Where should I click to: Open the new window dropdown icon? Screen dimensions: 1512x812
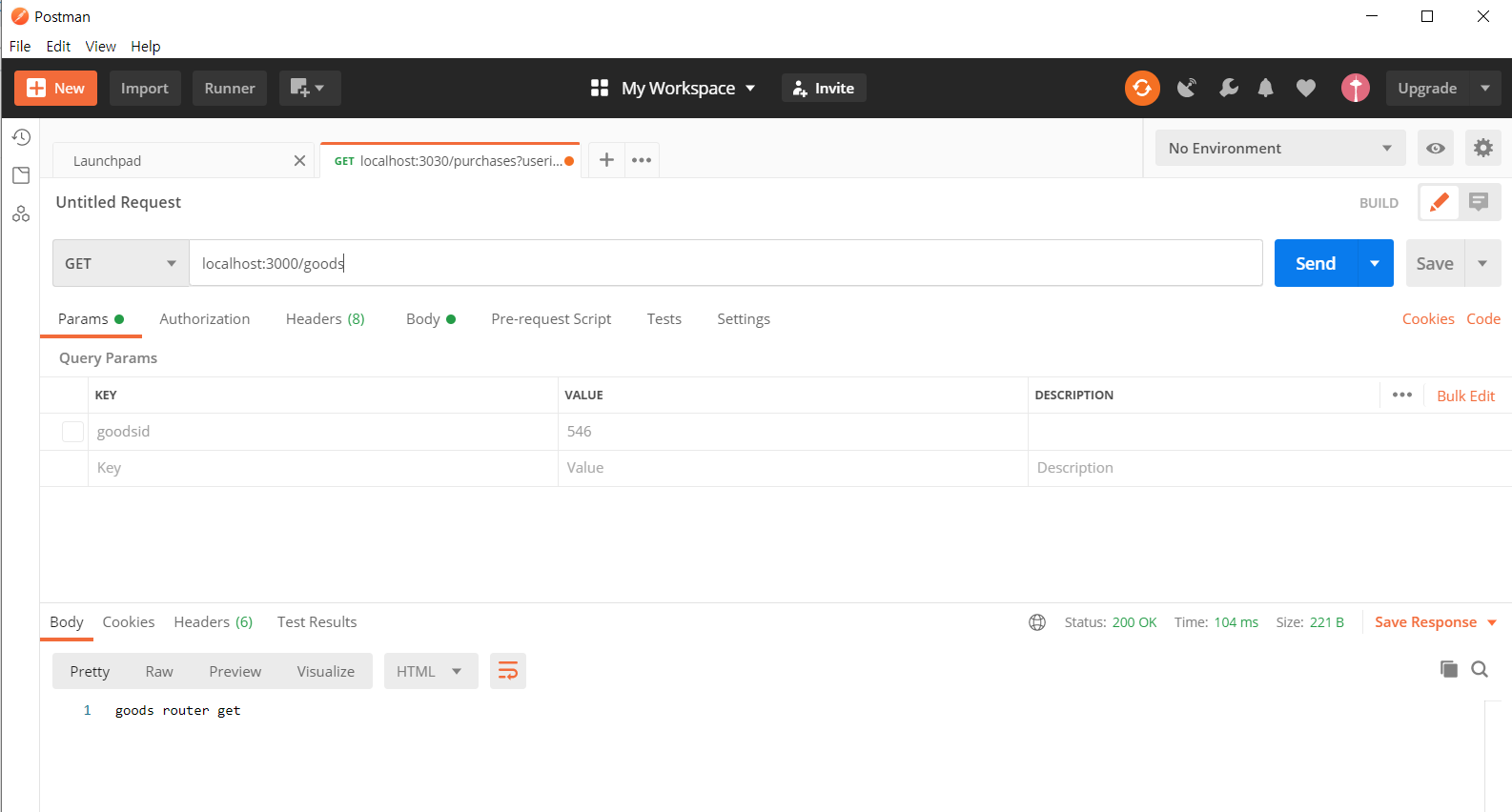309,88
